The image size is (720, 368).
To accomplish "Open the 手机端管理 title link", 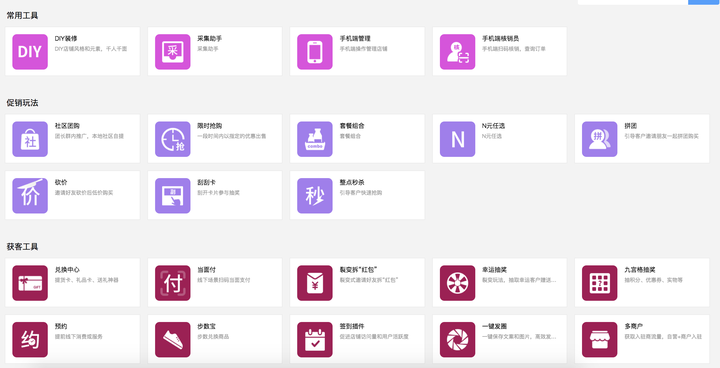I will [x=355, y=39].
